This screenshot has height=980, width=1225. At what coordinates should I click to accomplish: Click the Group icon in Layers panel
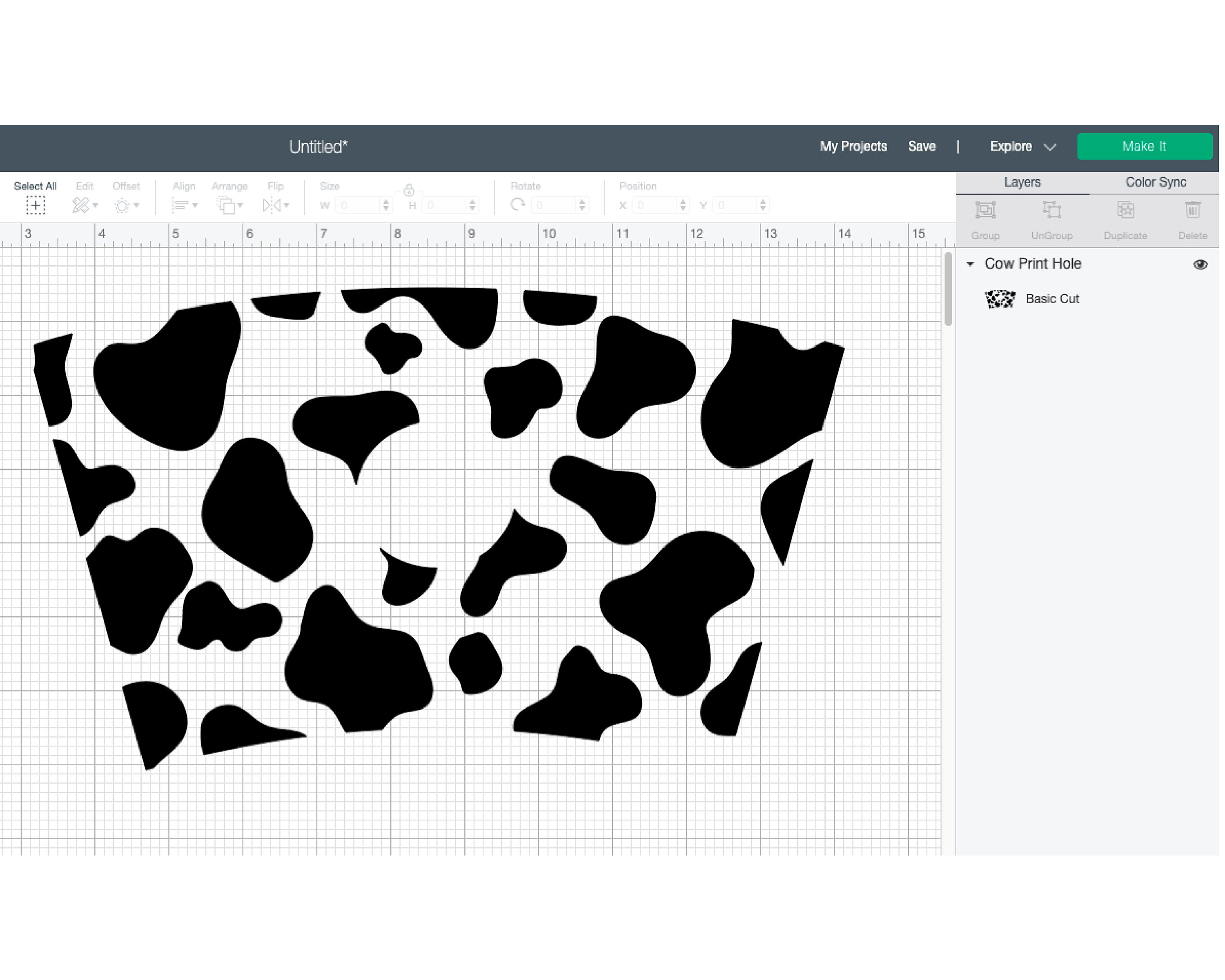pos(985,209)
